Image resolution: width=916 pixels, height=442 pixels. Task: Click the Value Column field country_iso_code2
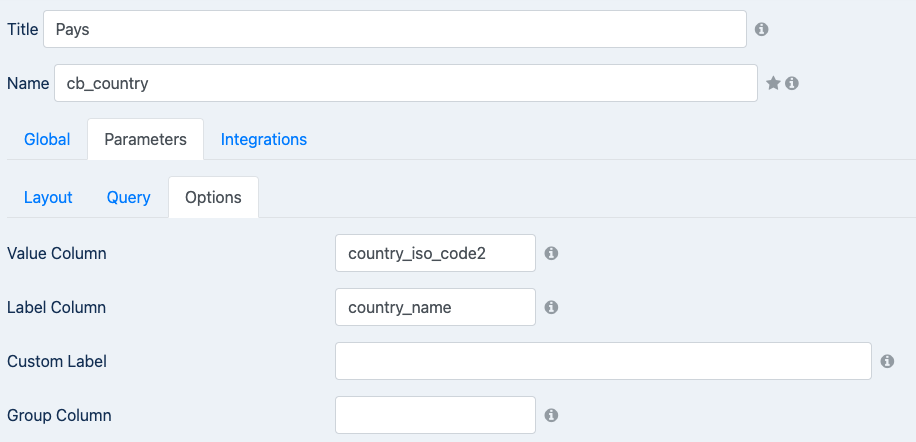click(x=435, y=253)
